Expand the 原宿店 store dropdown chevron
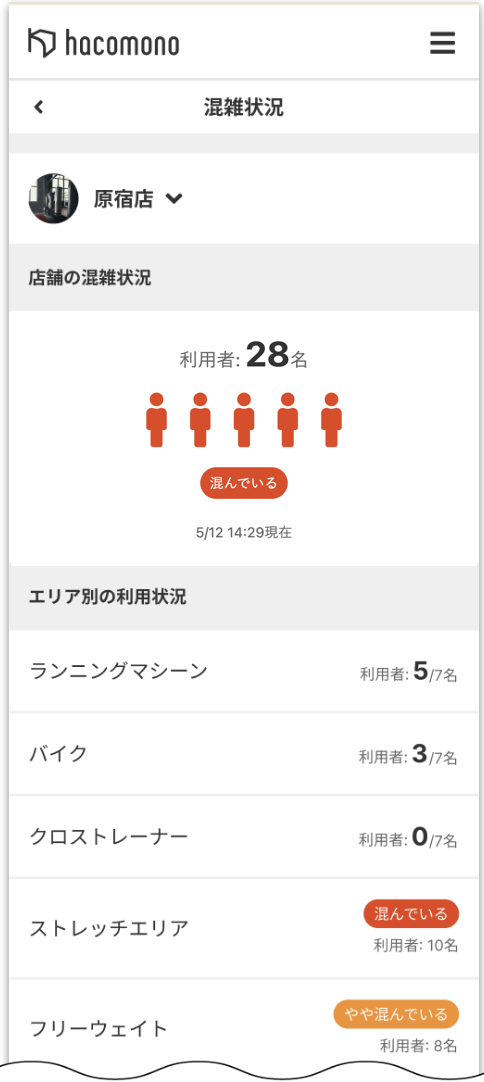This screenshot has width=484, height=1082. 174,199
